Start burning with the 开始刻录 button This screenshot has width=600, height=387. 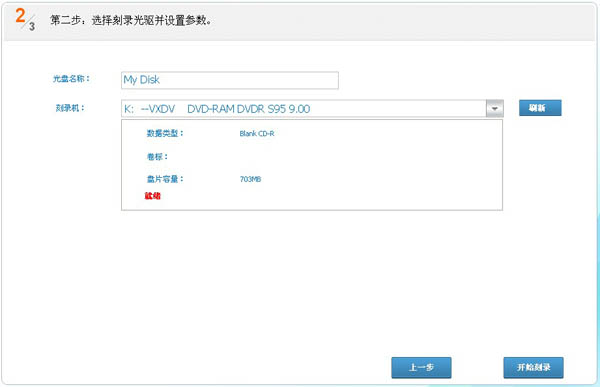pyautogui.click(x=533, y=367)
